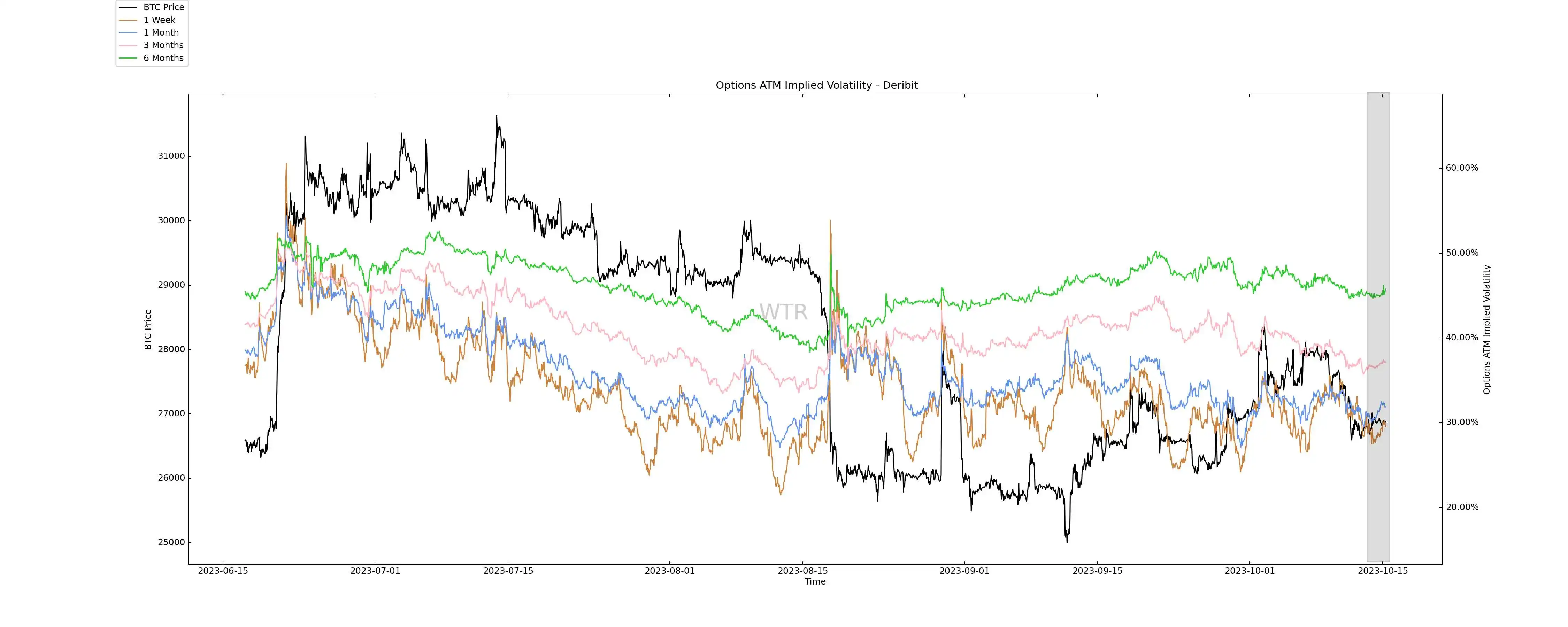Click the WTR watermark in chart center
Image resolution: width=1568 pixels, height=627 pixels.
tap(783, 312)
